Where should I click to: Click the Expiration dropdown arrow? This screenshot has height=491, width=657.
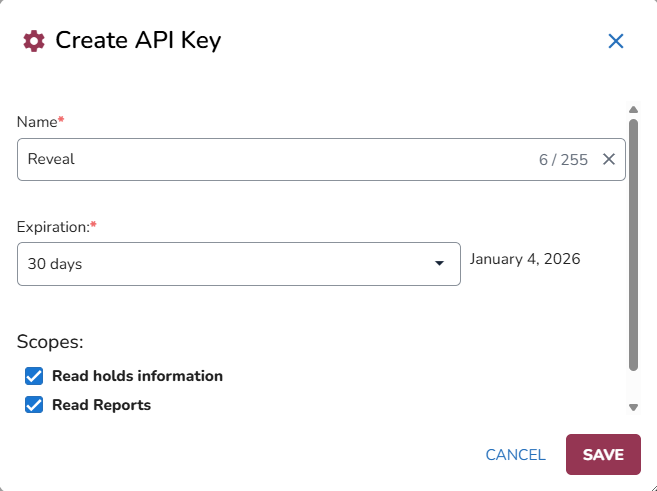pos(439,264)
